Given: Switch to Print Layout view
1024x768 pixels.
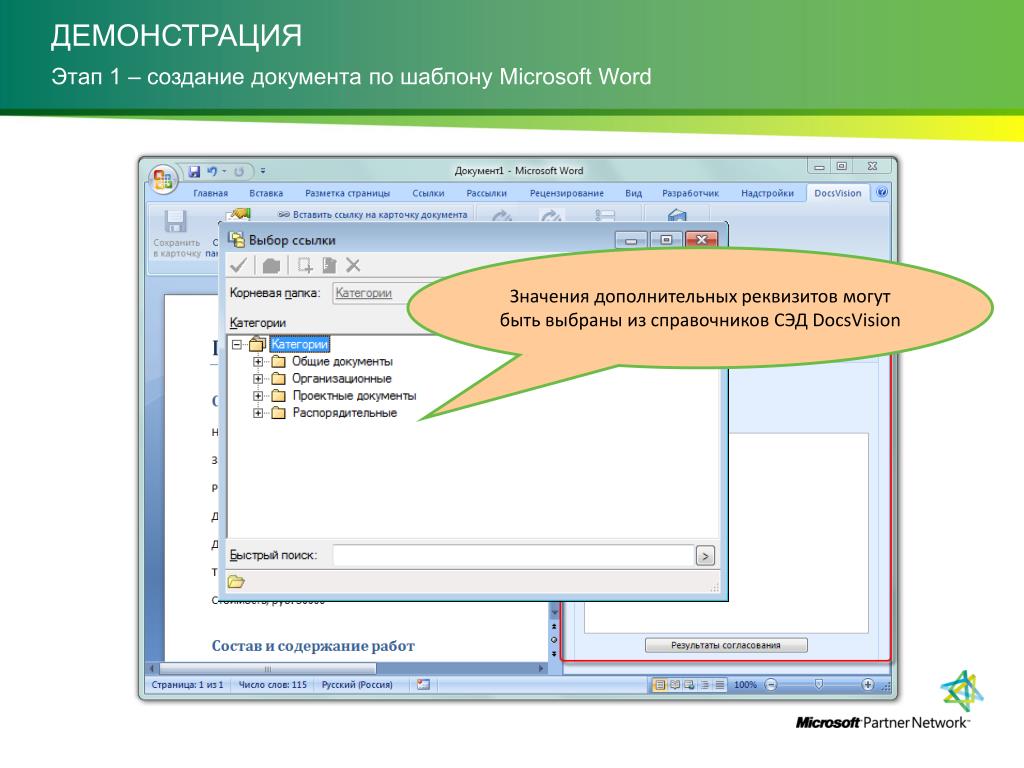Looking at the screenshot, I should click(660, 685).
